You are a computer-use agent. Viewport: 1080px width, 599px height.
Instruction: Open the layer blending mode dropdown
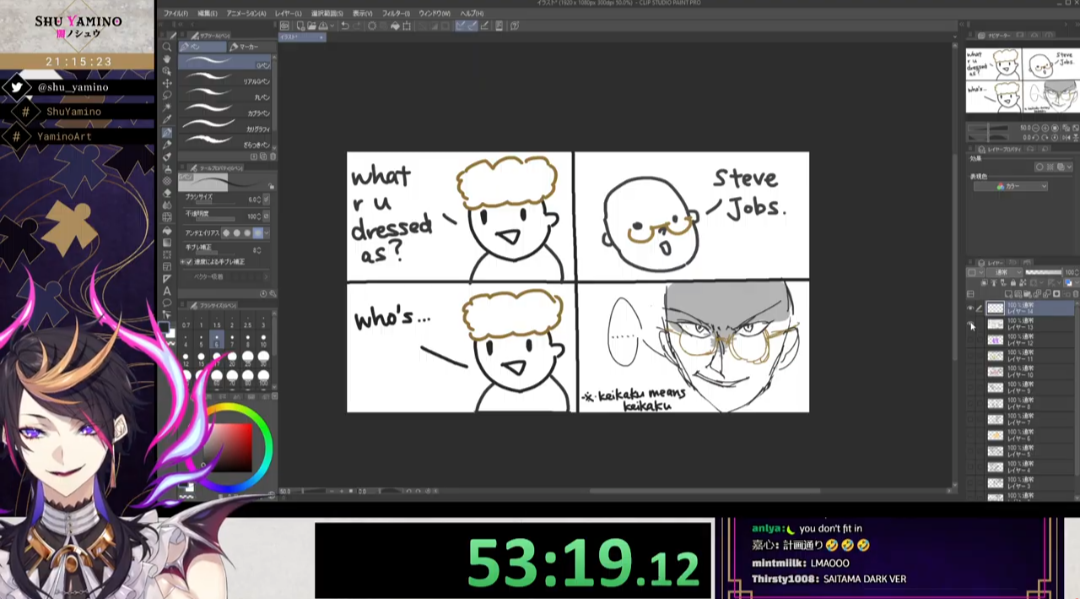click(1005, 273)
